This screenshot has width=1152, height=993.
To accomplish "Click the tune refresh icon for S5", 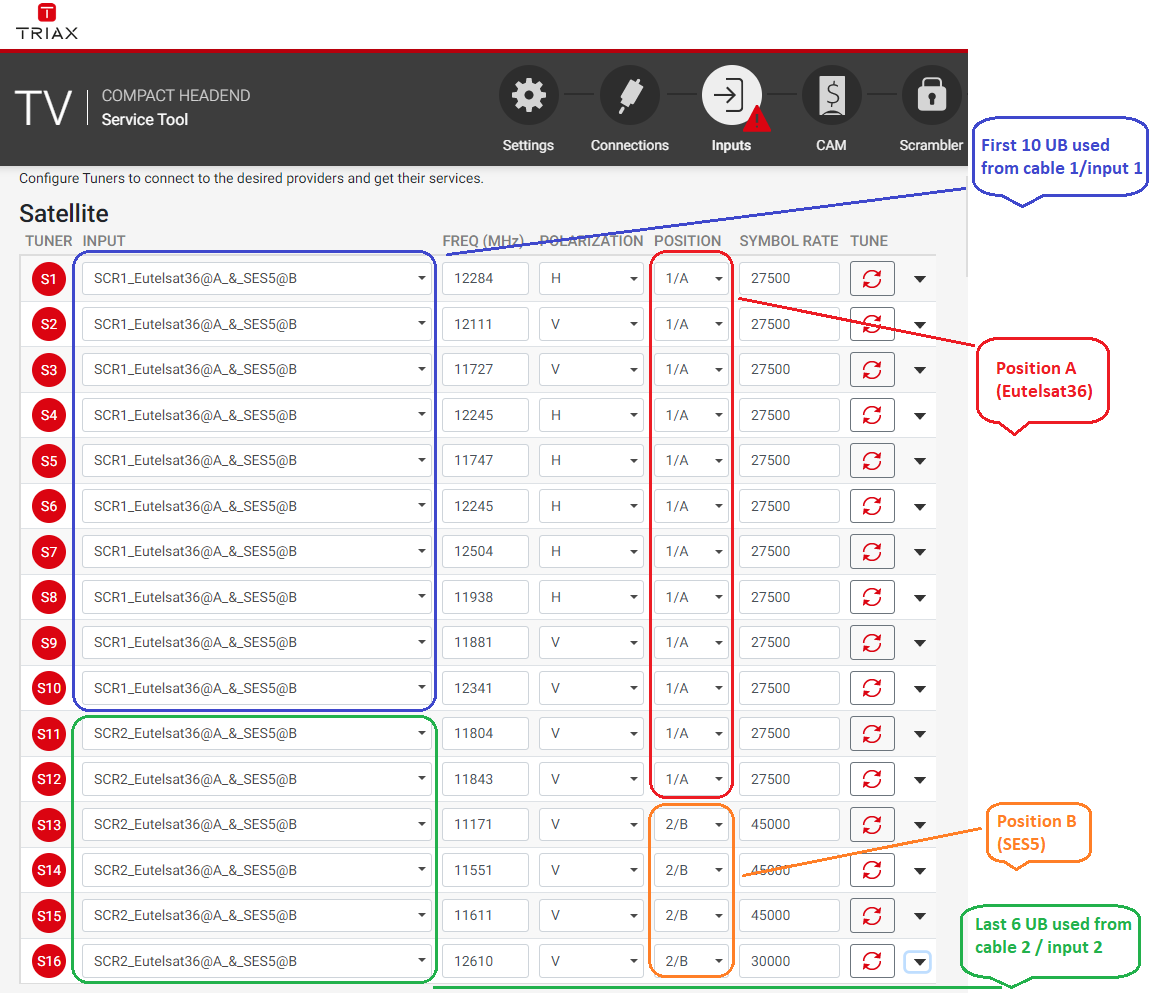I will pyautogui.click(x=872, y=461).
